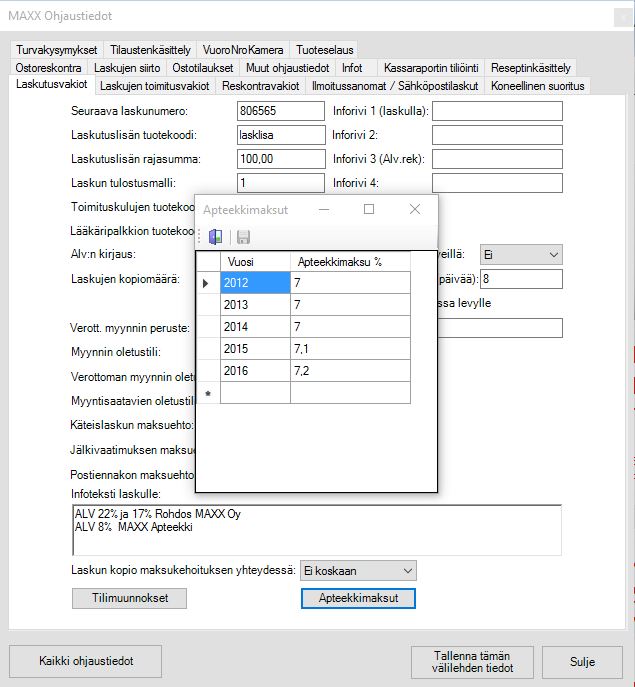Select the 2014 year cell

coord(255,327)
